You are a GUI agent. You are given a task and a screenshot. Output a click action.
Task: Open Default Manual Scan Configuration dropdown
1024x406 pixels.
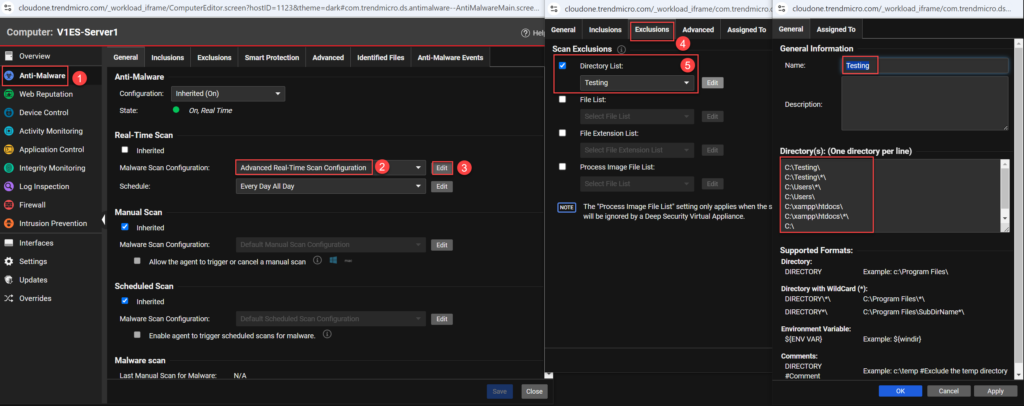click(330, 245)
